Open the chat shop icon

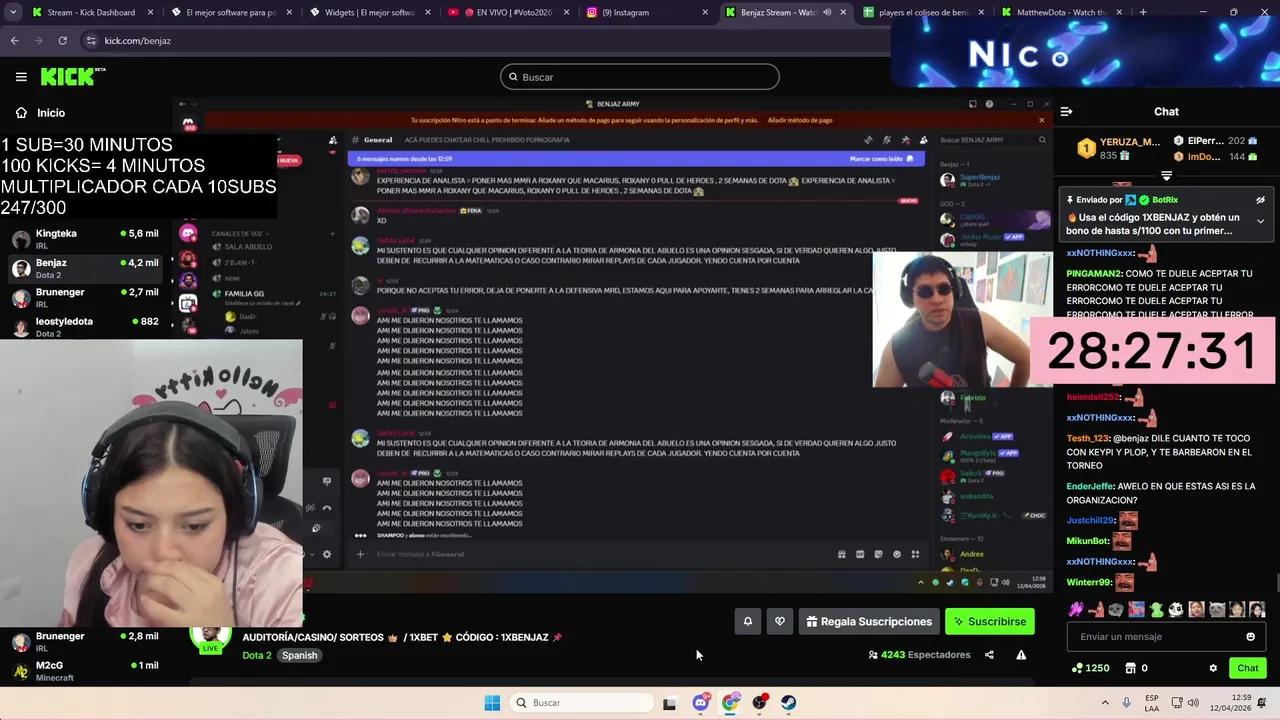click(x=1131, y=668)
